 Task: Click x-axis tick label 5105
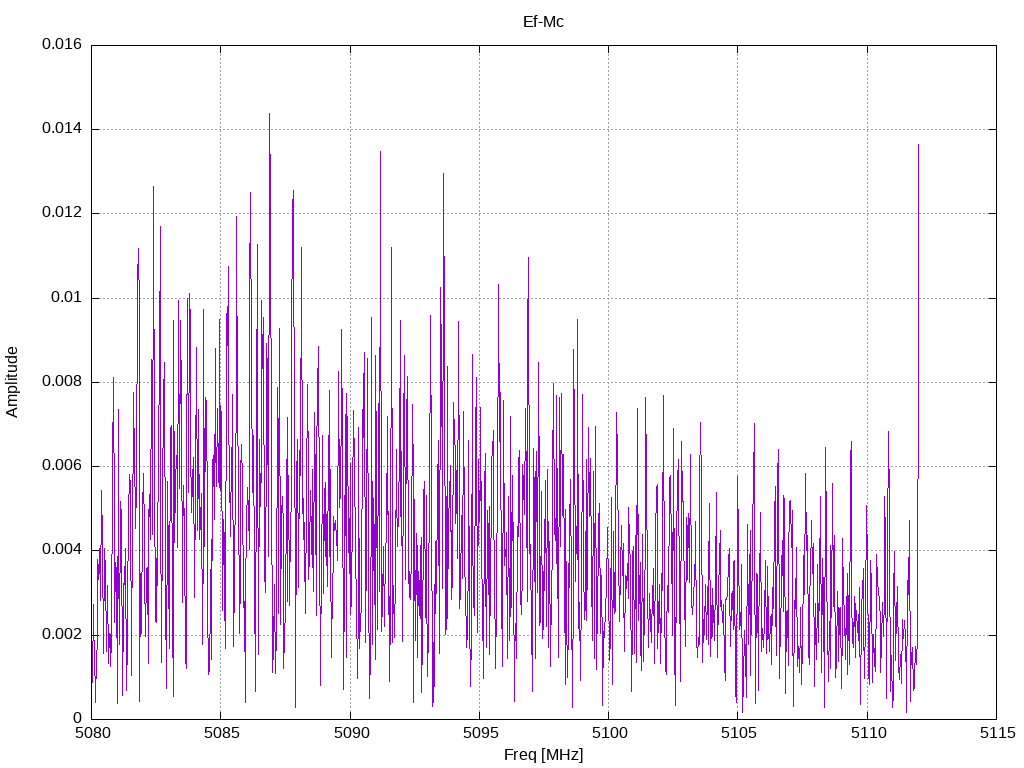[739, 733]
